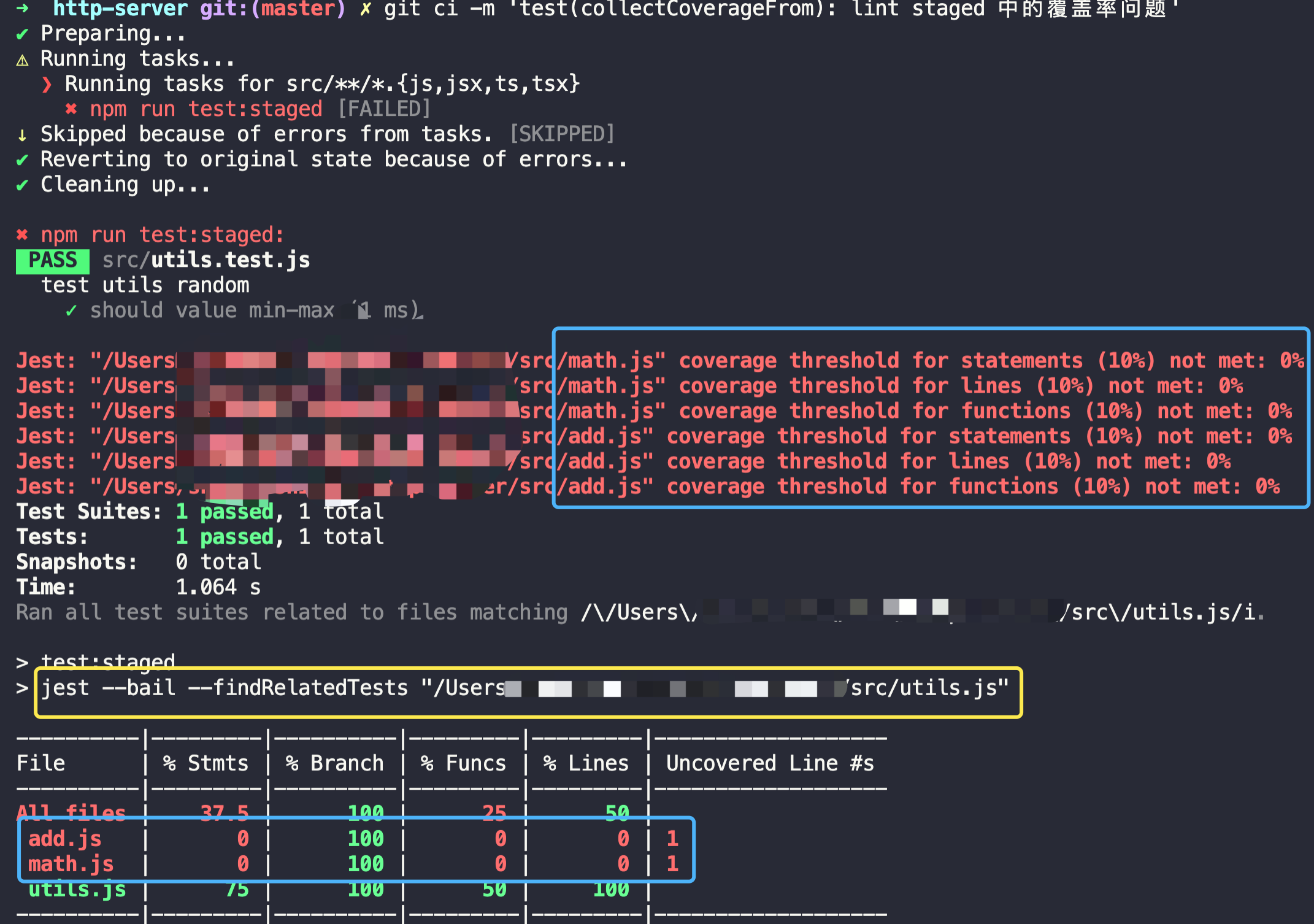The height and width of the screenshot is (924, 1314).
Task: Select the green PASS badge
Action: (52, 260)
